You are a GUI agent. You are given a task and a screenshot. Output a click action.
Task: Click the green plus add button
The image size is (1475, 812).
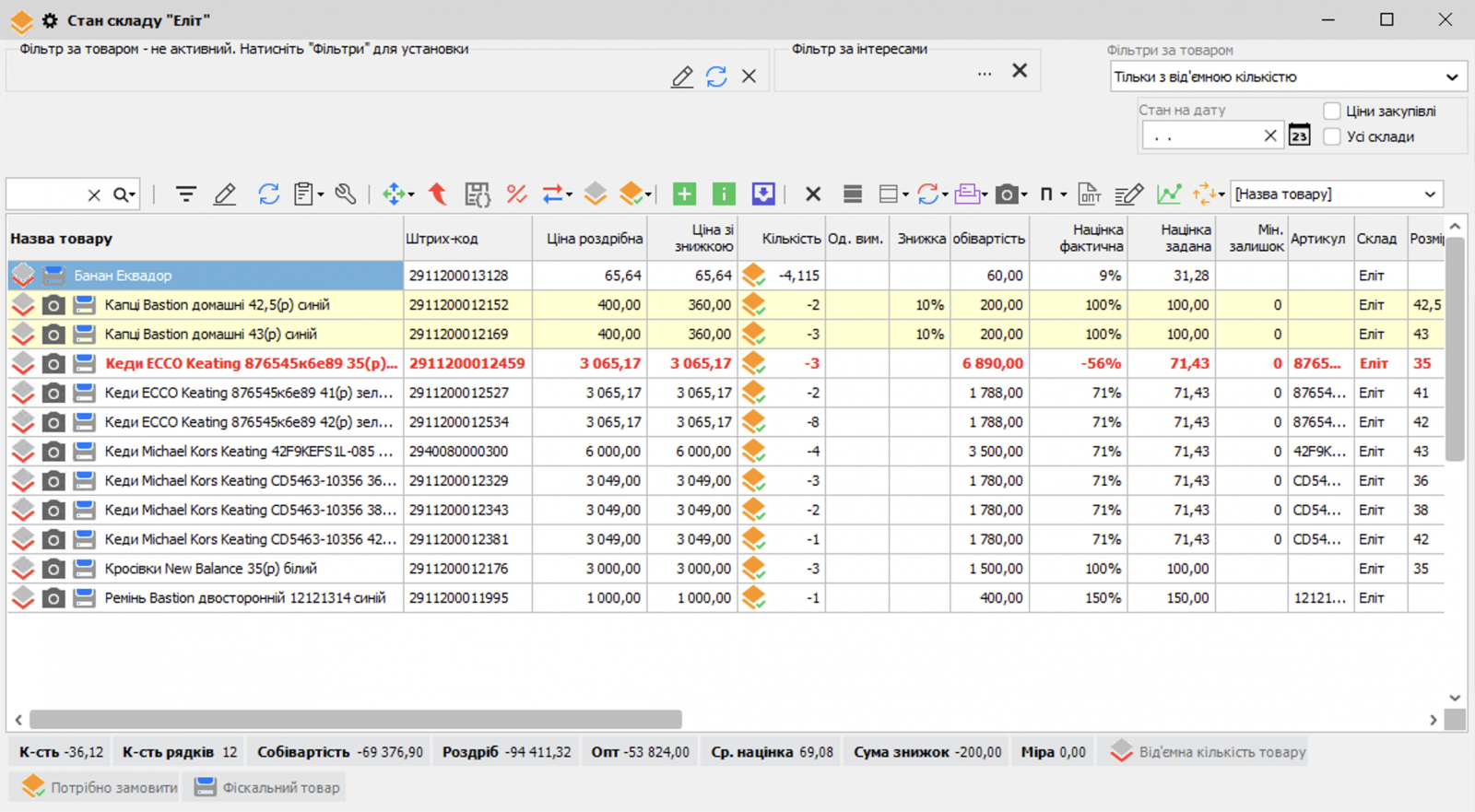684,194
